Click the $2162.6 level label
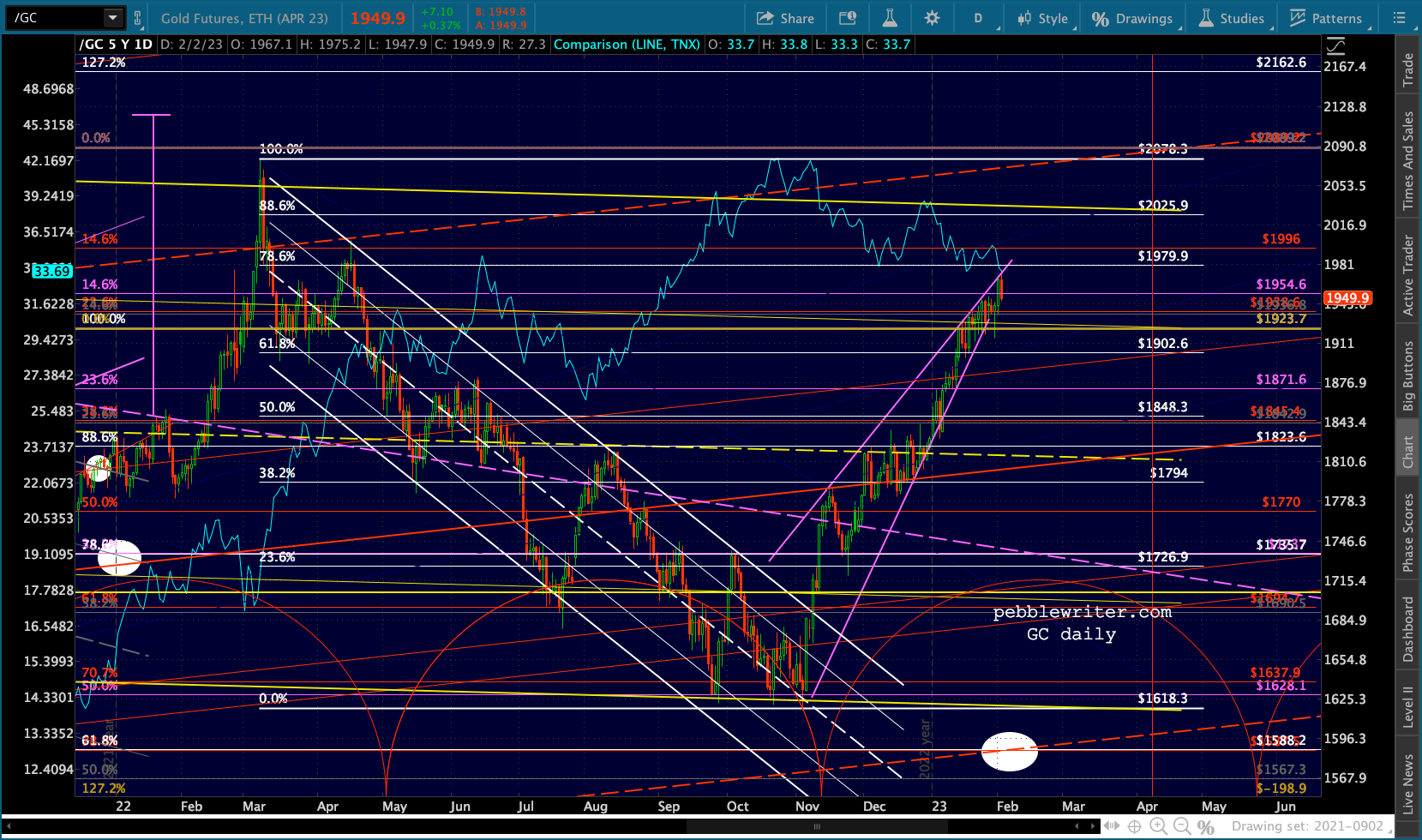Image resolution: width=1422 pixels, height=840 pixels. click(x=1281, y=62)
